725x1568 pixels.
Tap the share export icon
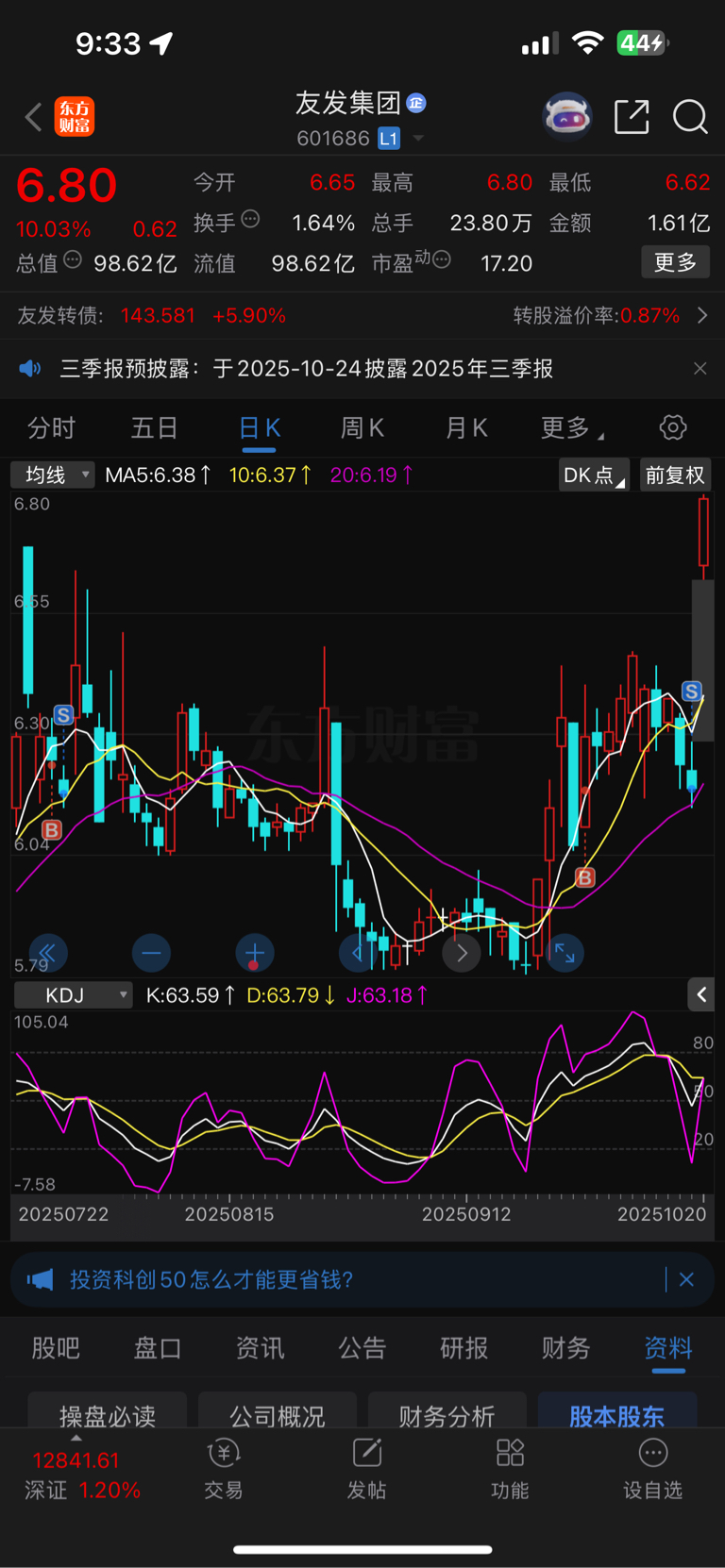click(632, 117)
